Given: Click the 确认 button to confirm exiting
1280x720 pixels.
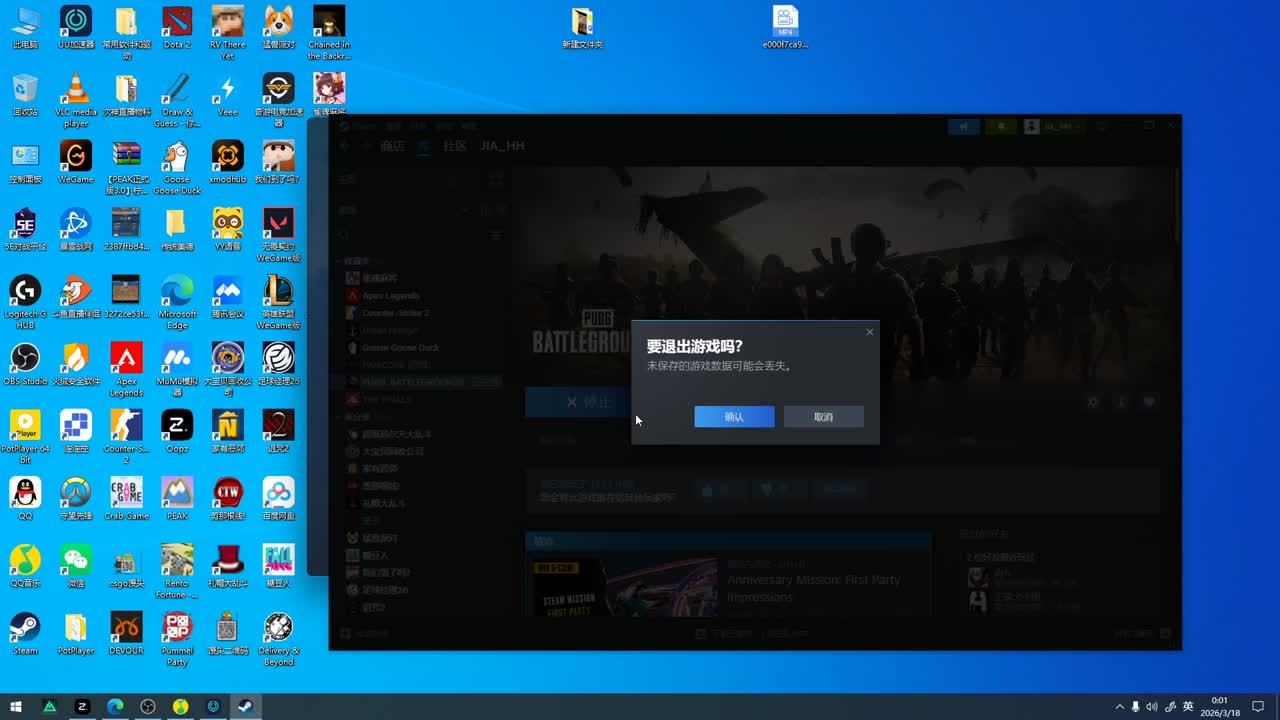Looking at the screenshot, I should pos(734,417).
